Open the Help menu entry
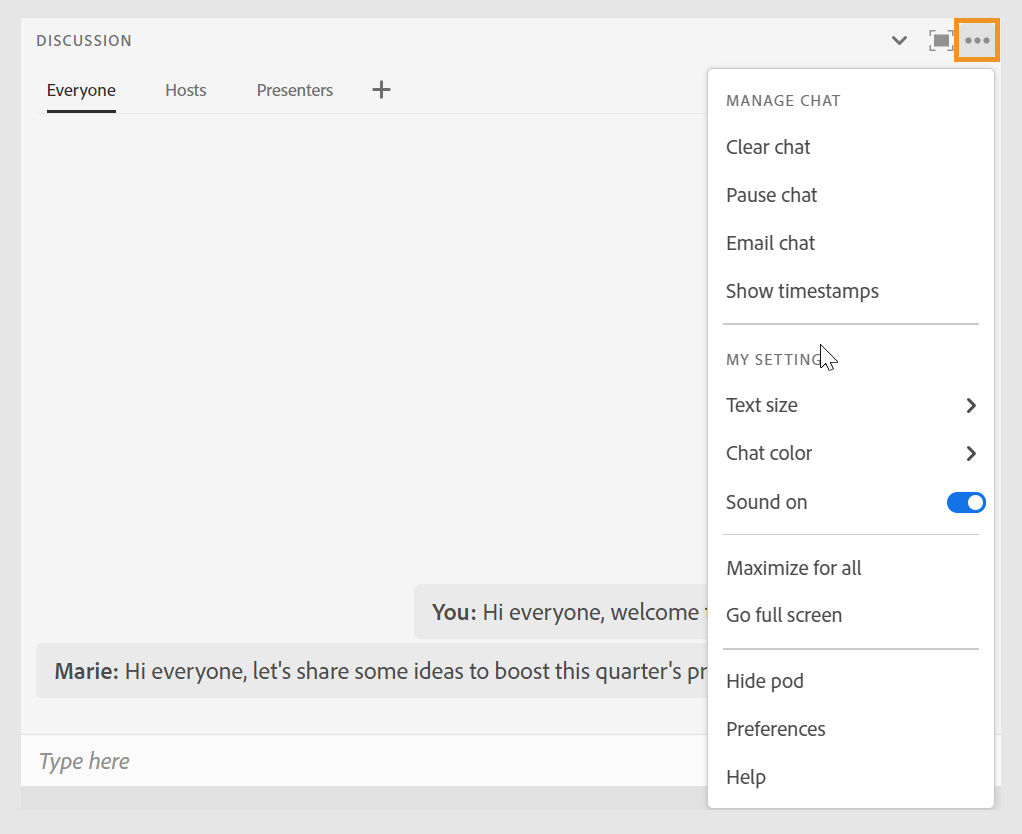This screenshot has height=834, width=1022. click(746, 777)
